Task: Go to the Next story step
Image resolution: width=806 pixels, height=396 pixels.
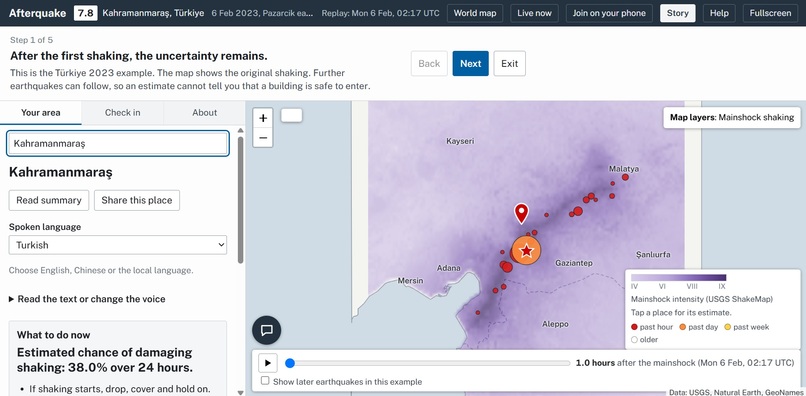Action: pyautogui.click(x=470, y=63)
